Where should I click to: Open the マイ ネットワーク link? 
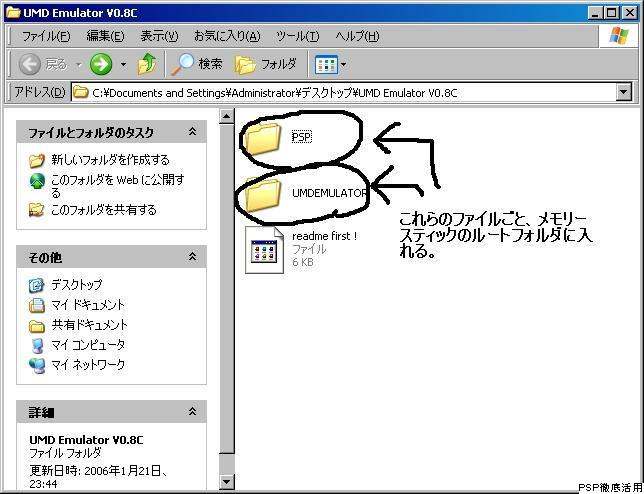(x=88, y=365)
